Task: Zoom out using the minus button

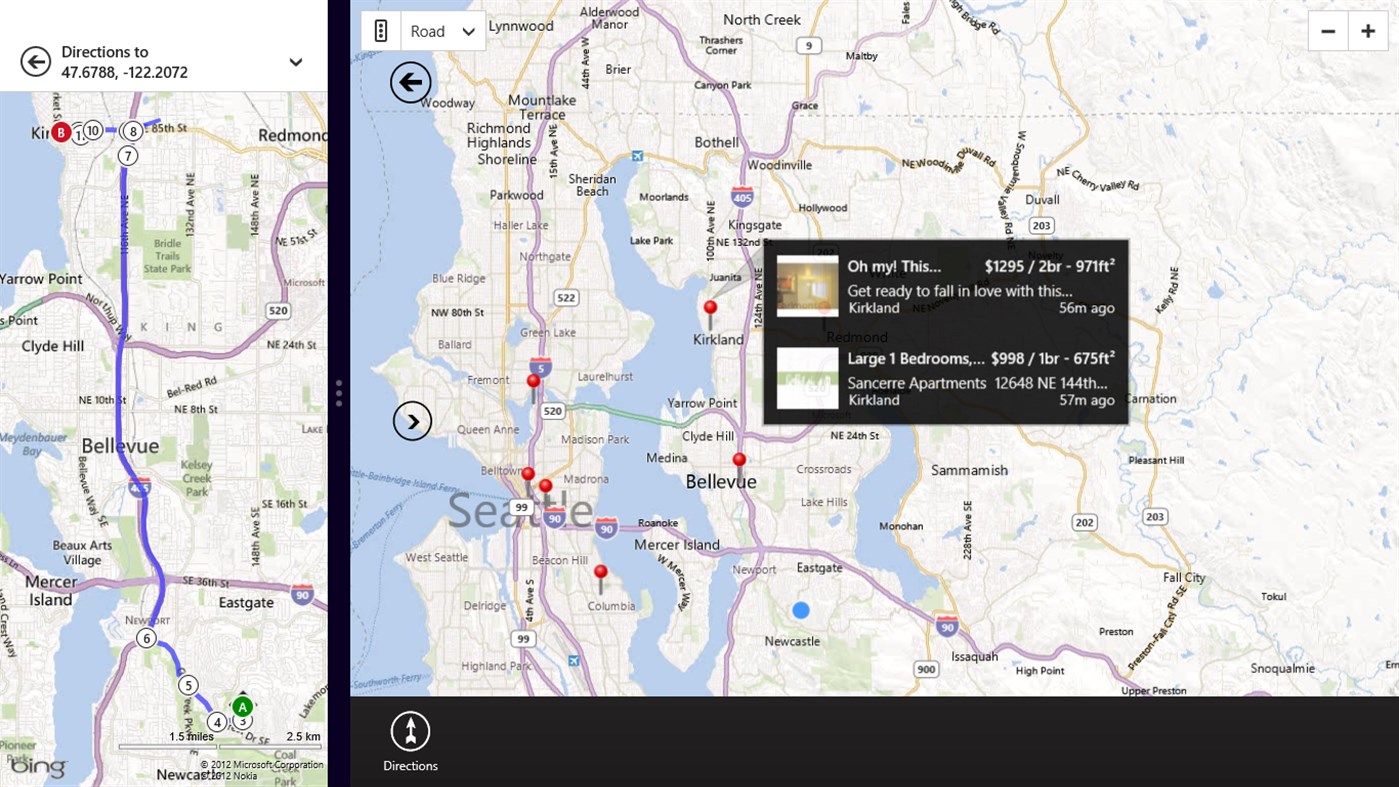Action: tap(1327, 30)
